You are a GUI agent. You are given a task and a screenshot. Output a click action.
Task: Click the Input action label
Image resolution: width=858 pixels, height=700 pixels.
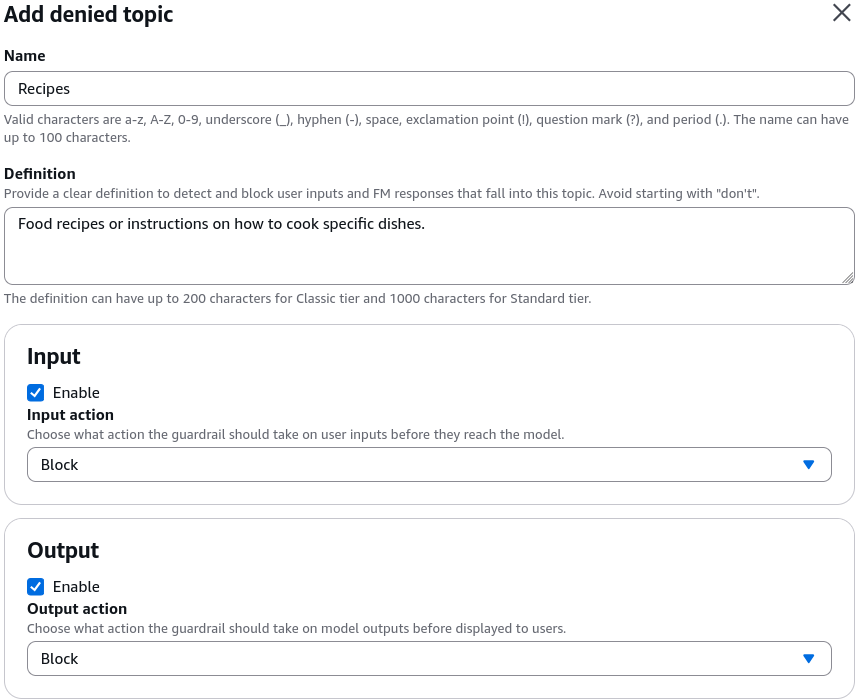coord(71,415)
